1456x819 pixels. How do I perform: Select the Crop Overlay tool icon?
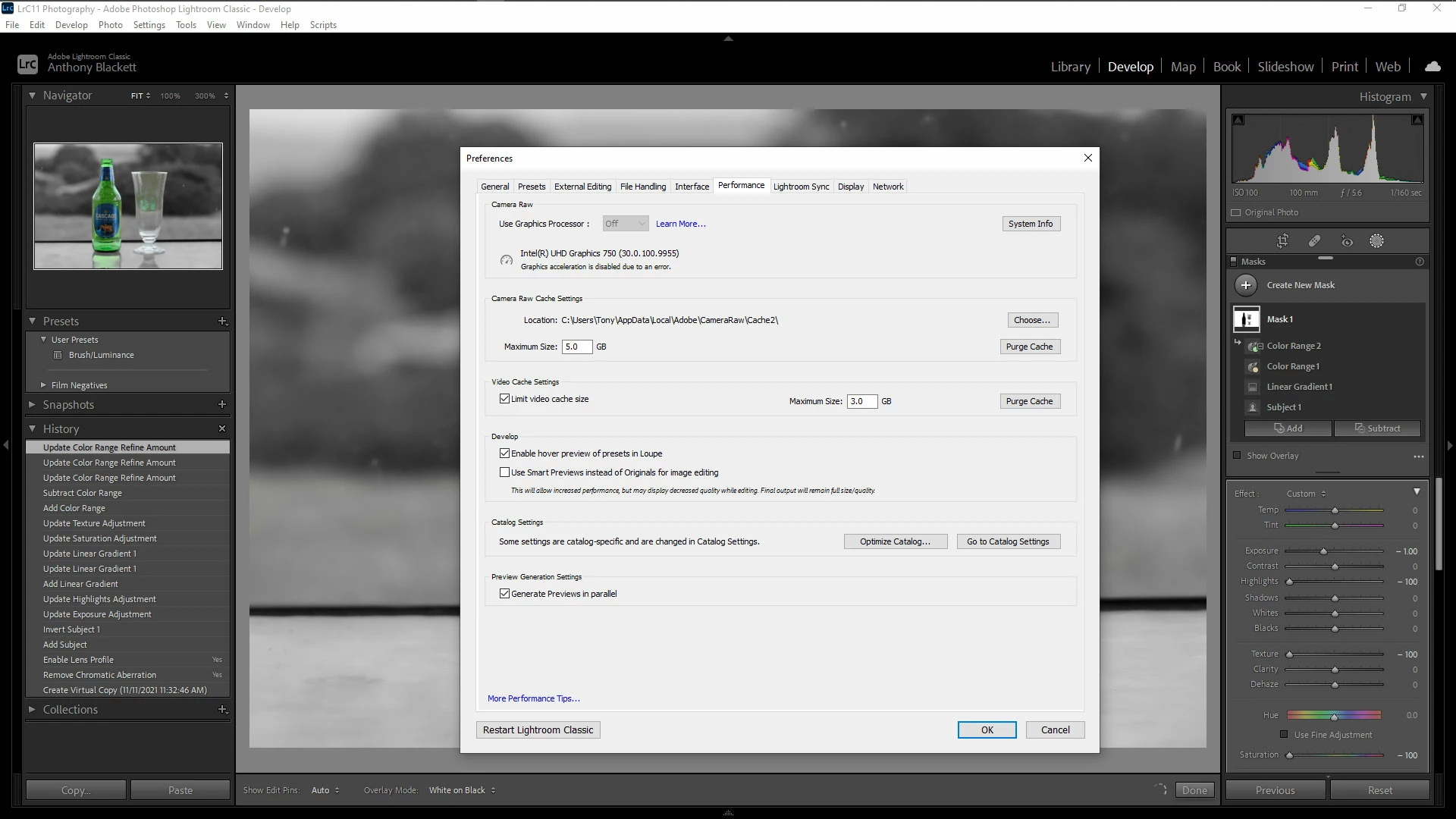1282,241
